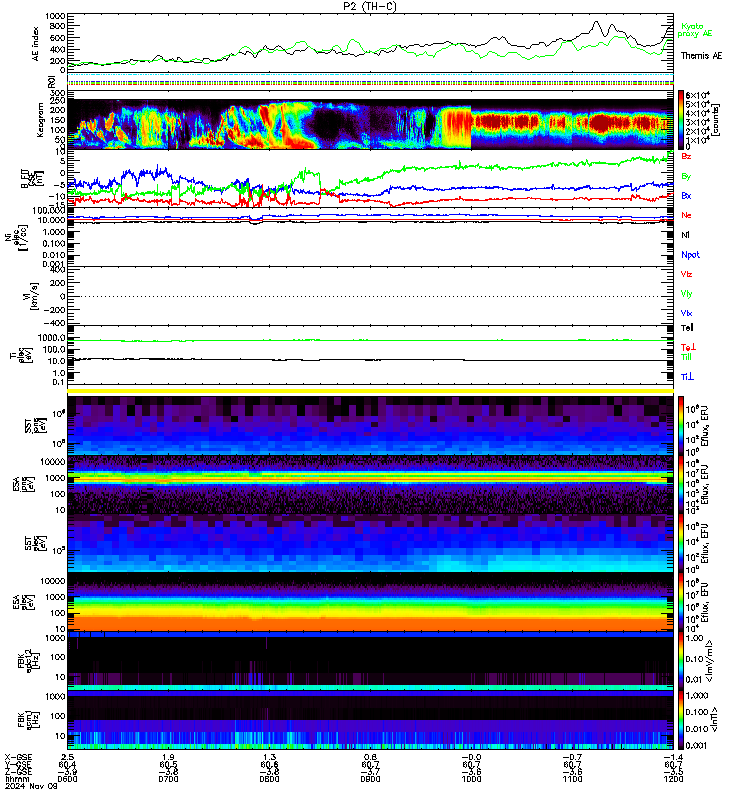
Task: Click the plot title P2 (TH-C)
Action: pyautogui.click(x=369, y=6)
